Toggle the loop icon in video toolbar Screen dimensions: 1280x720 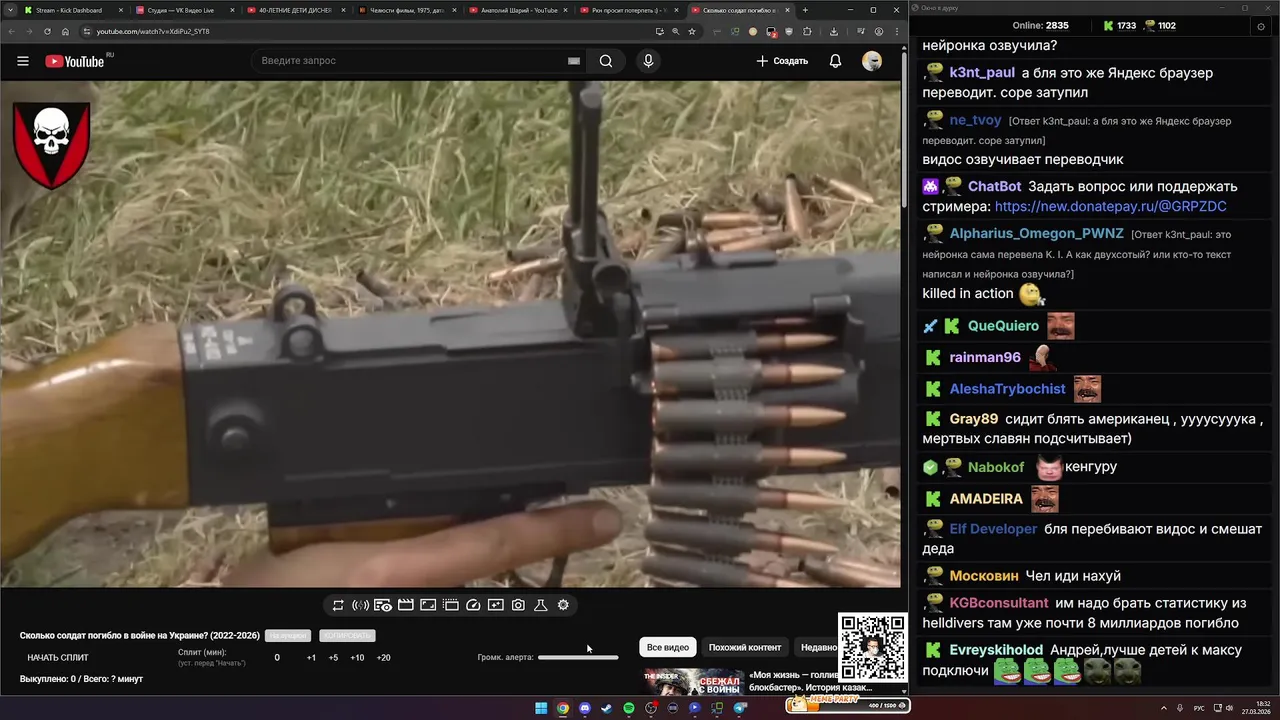pyautogui.click(x=338, y=605)
